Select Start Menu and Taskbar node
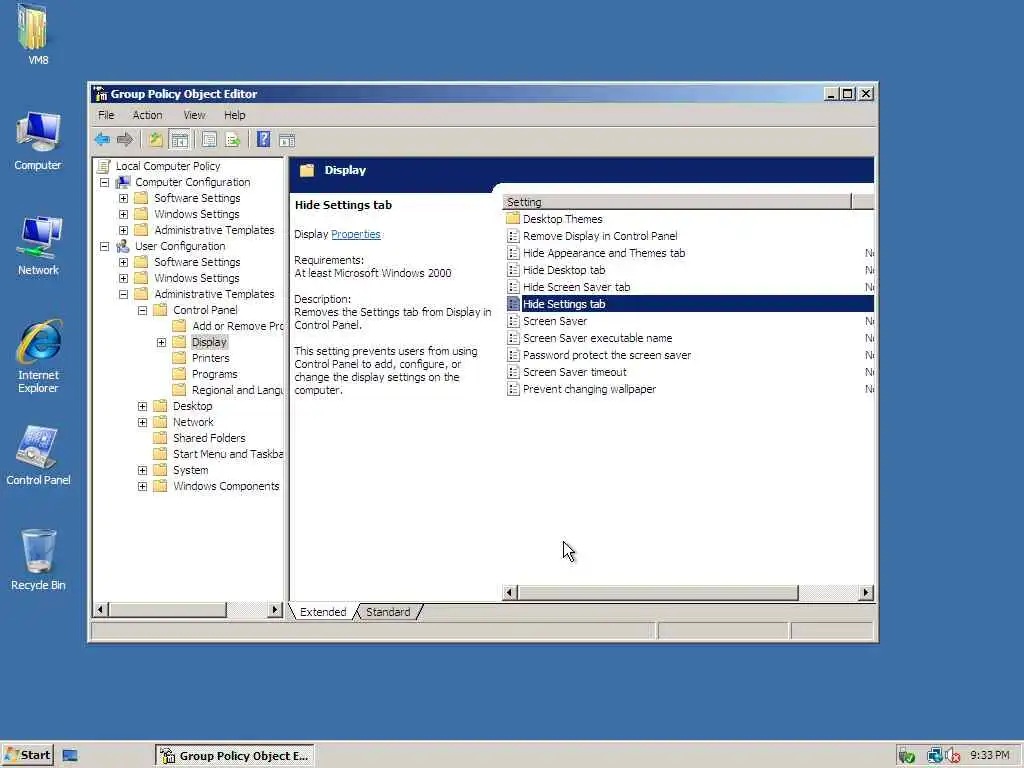This screenshot has height=768, width=1024. click(x=227, y=454)
